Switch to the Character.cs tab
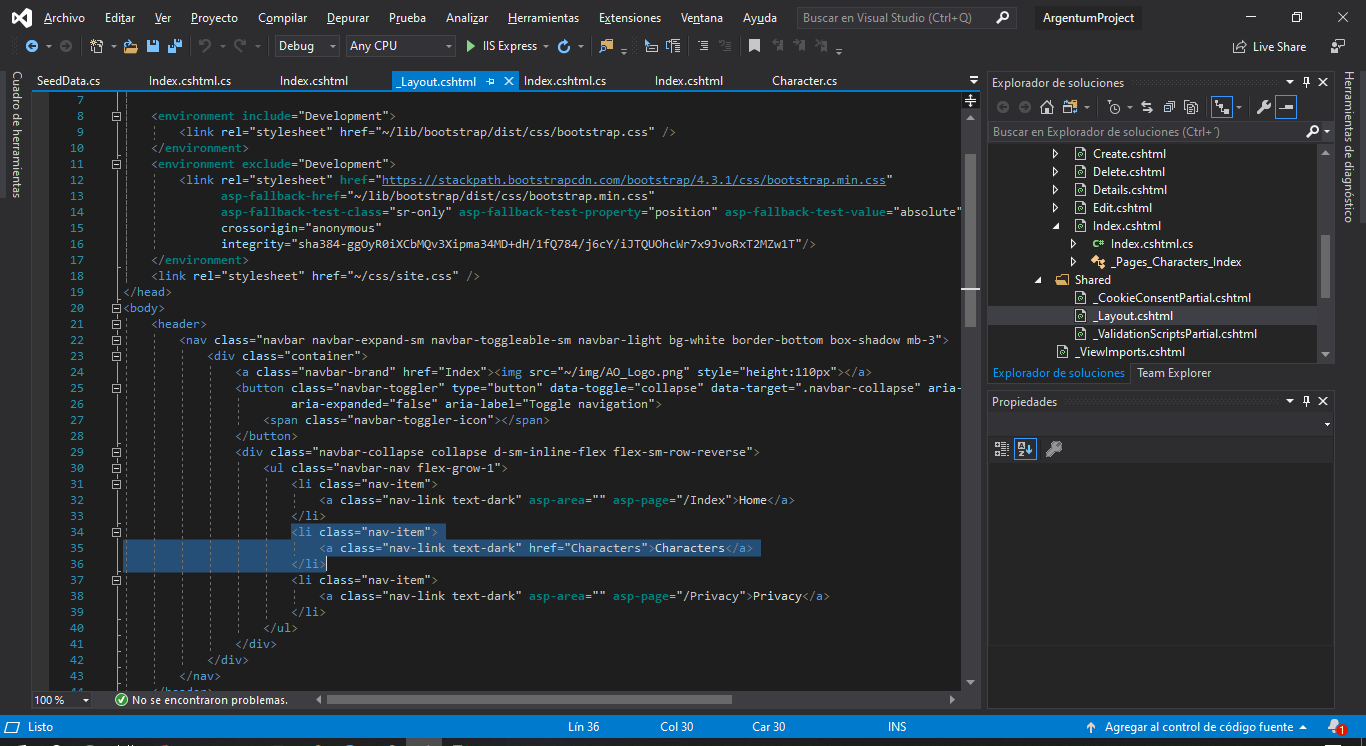The image size is (1366, 746). coord(804,81)
